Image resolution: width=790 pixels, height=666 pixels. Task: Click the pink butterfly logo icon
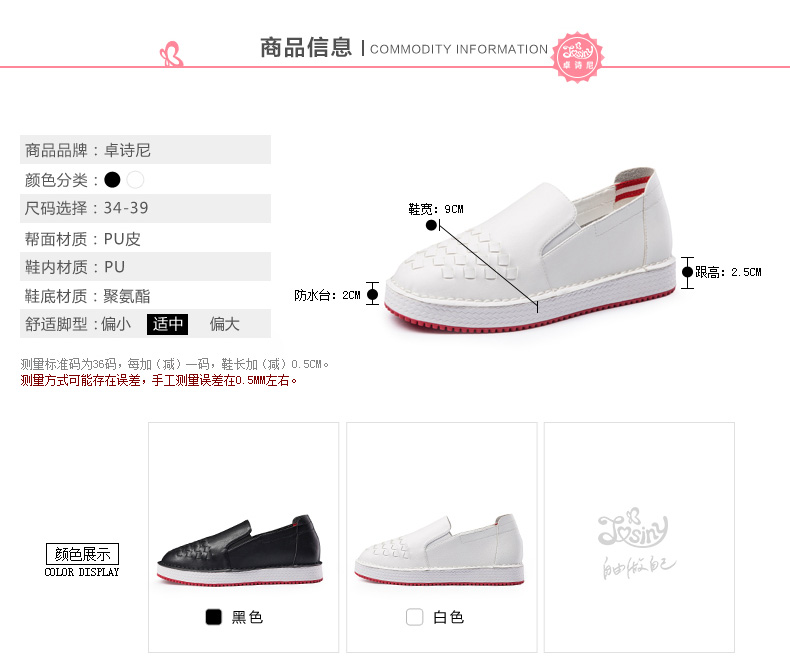[x=171, y=54]
